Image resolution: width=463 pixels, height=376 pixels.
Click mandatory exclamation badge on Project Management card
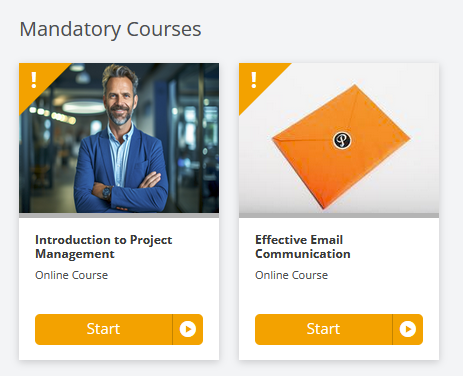[x=34, y=80]
